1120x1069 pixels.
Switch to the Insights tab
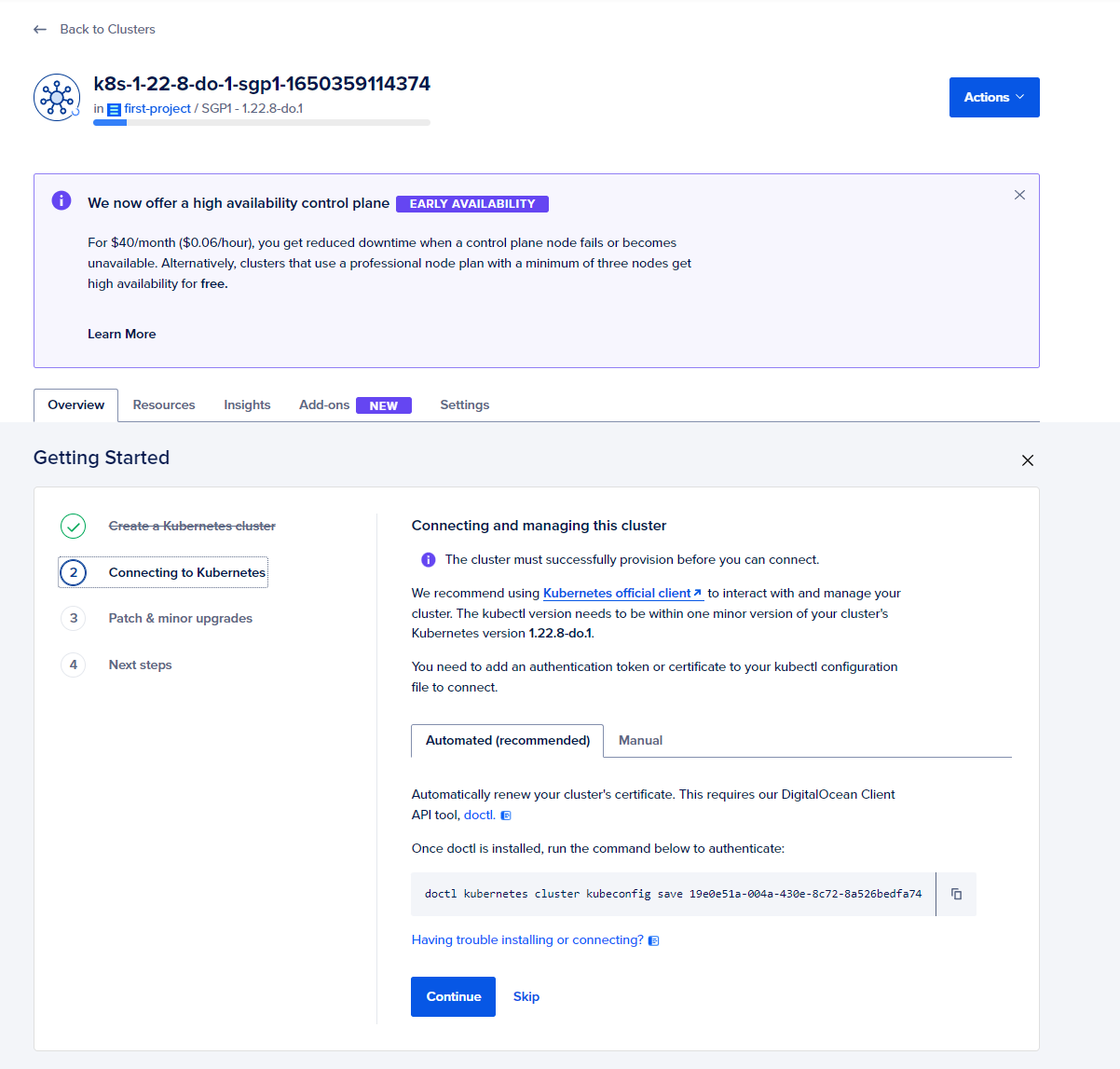pos(247,405)
